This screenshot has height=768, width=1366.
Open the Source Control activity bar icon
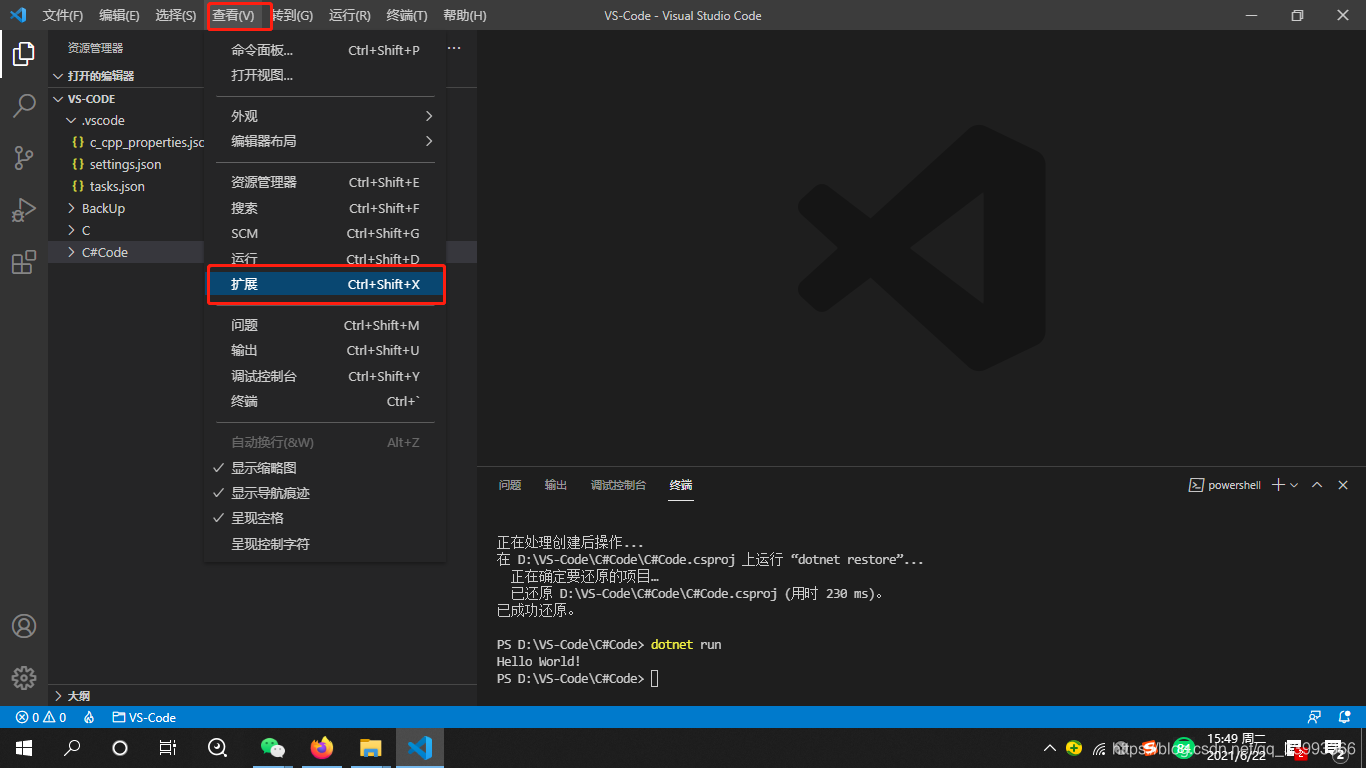click(x=24, y=158)
